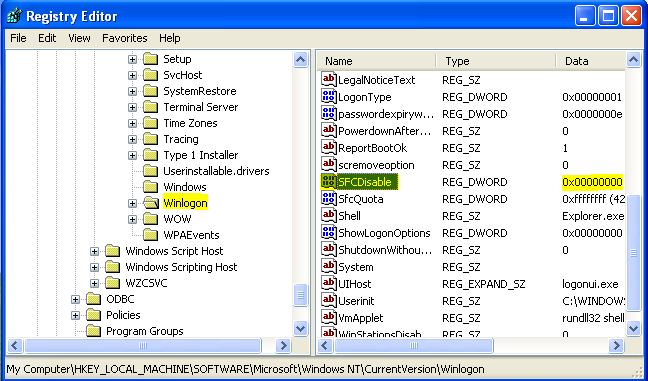
Task: Click the Explorer.exe data value
Action: click(593, 216)
